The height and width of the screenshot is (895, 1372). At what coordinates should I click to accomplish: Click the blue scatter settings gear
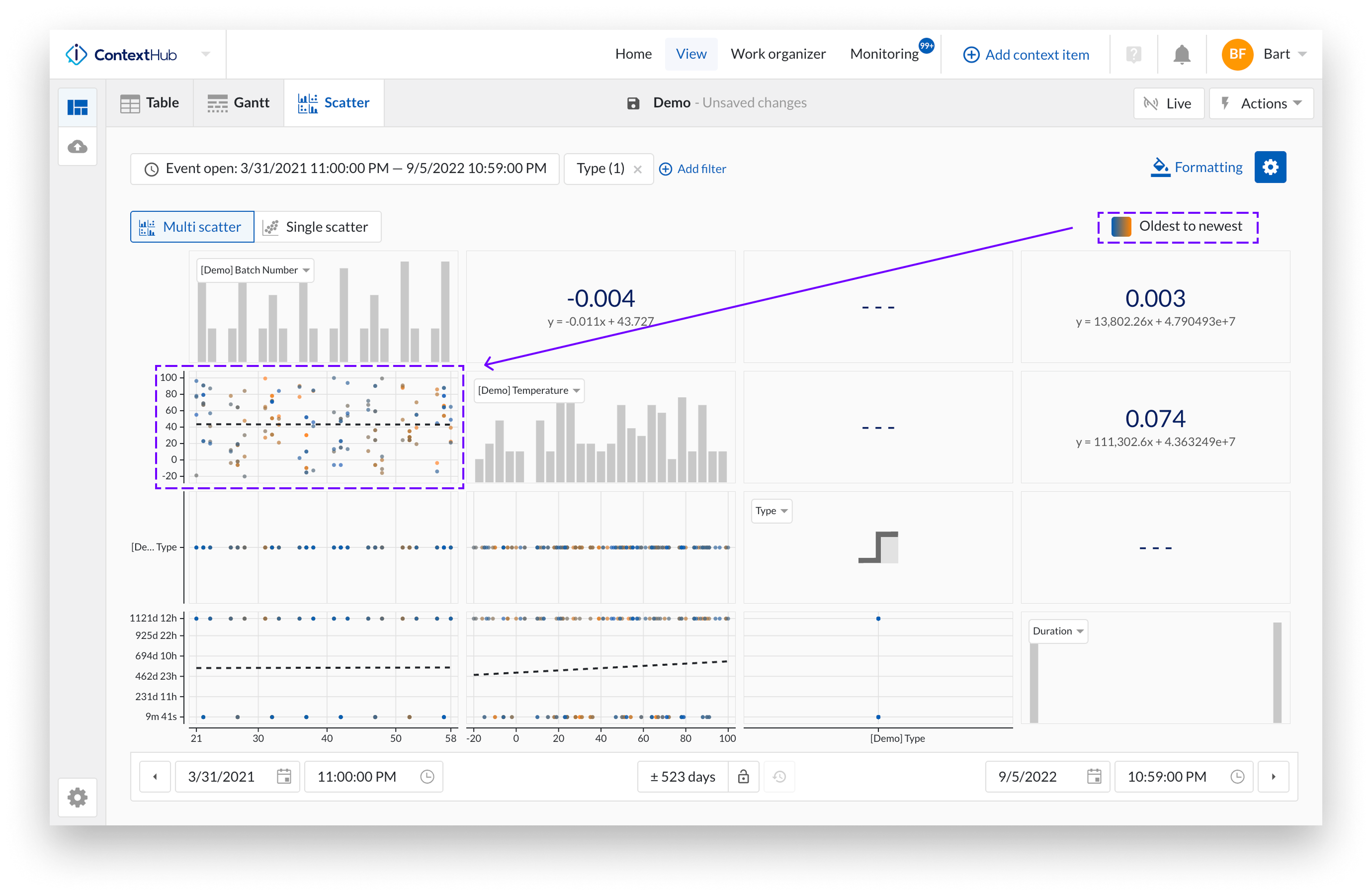(x=1270, y=167)
